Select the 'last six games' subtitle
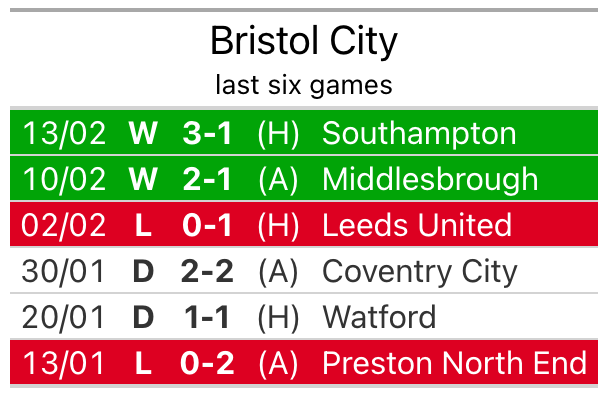This screenshot has height=396, width=606. tap(304, 85)
